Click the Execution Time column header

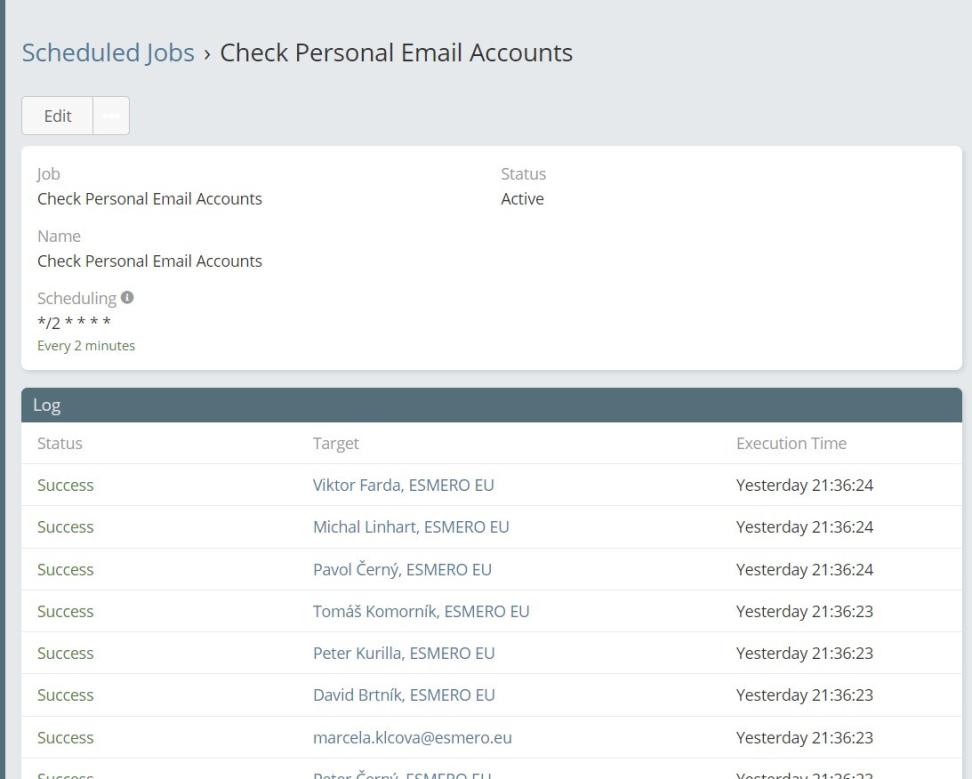coord(791,443)
